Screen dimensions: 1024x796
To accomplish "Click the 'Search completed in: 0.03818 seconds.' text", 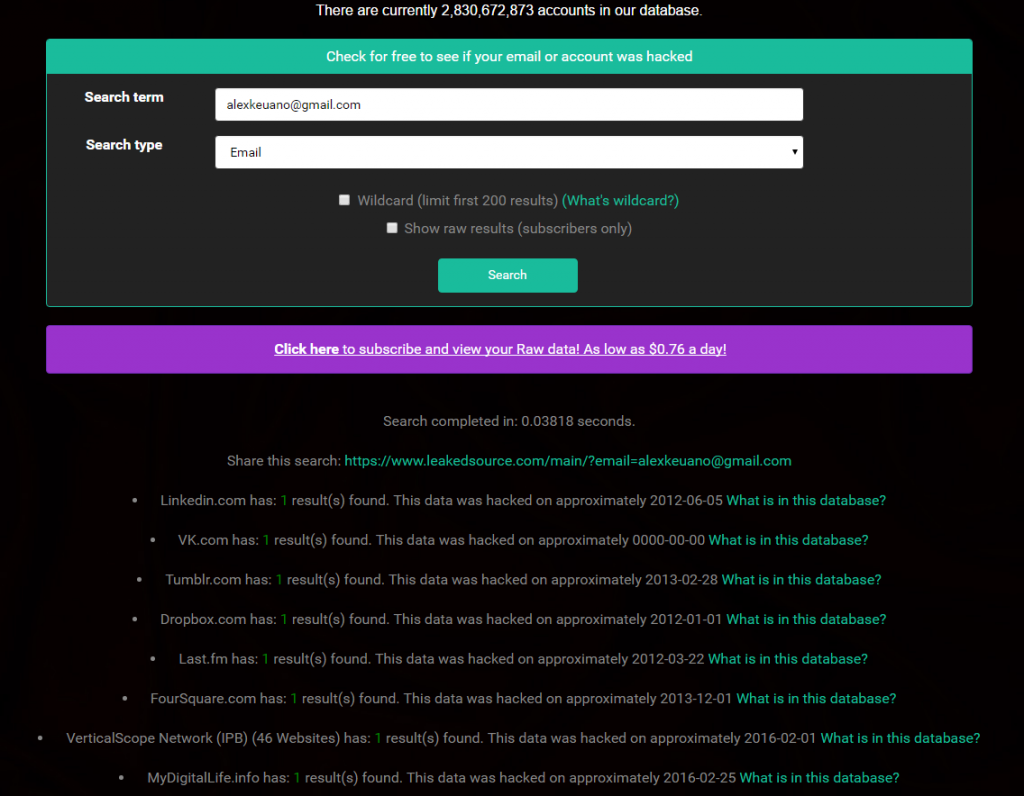I will 509,421.
